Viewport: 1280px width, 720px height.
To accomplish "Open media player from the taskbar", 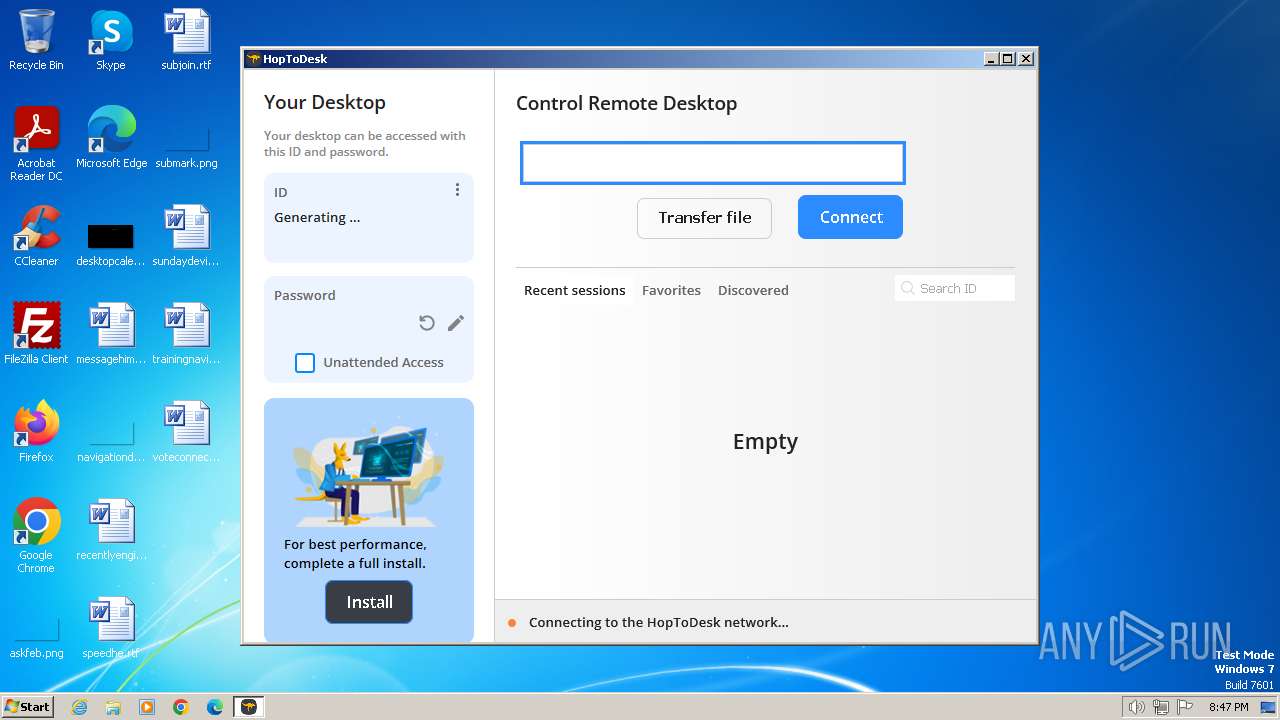I will pyautogui.click(x=147, y=707).
